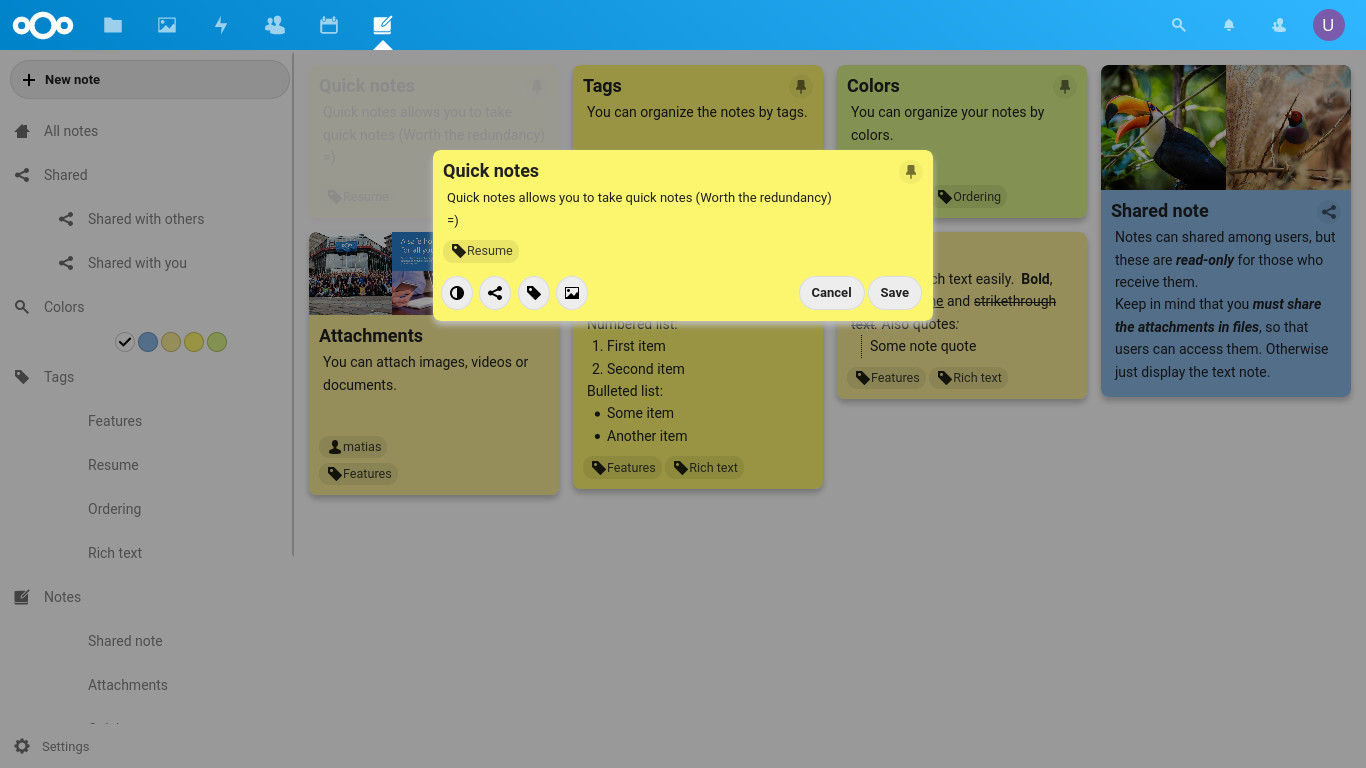Image resolution: width=1366 pixels, height=768 pixels.
Task: Click the attach image icon in editor
Action: [572, 293]
